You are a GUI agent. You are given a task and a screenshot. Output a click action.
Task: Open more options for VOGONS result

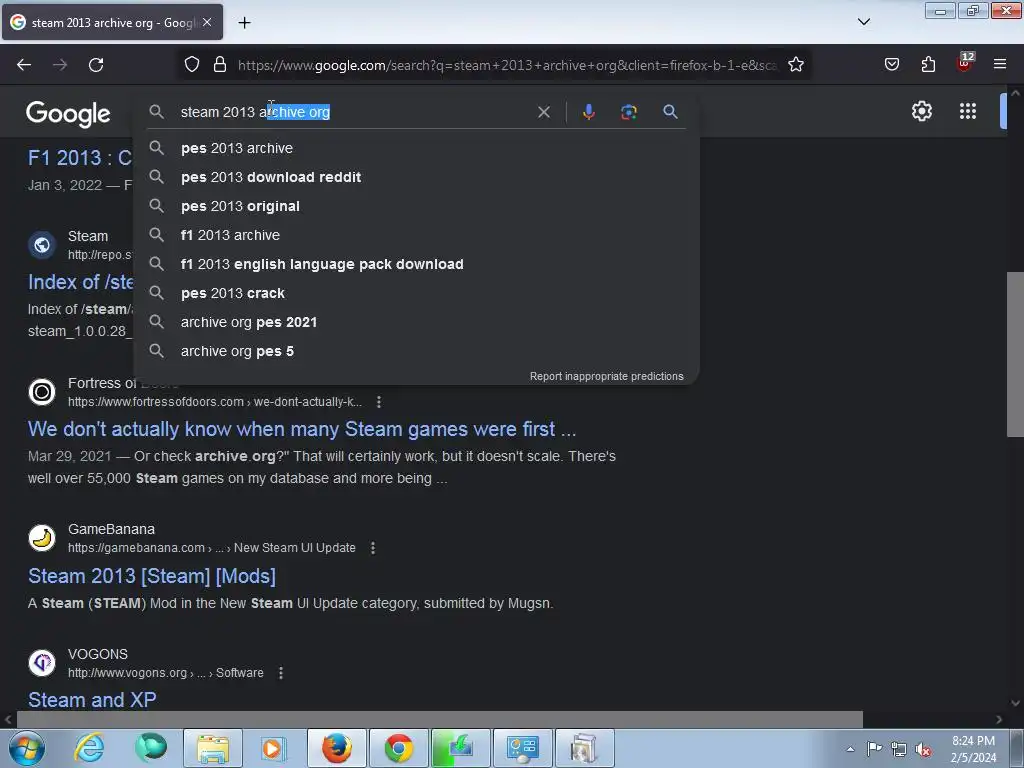[x=281, y=673]
